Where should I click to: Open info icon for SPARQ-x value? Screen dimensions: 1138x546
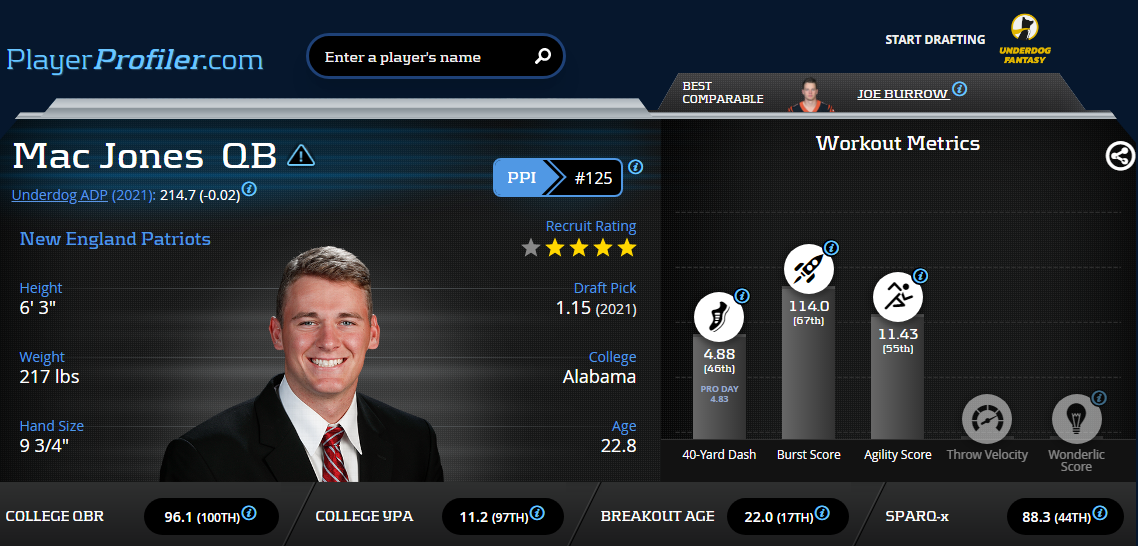tap(1100, 513)
